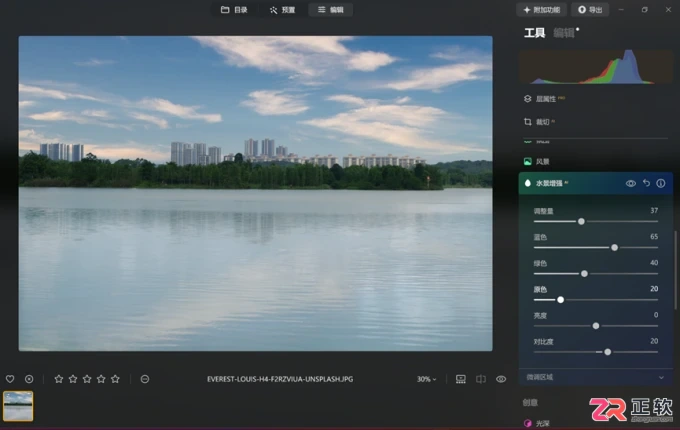The width and height of the screenshot is (680, 430).
Task: Rate the photo four stars
Action: [x=101, y=379]
